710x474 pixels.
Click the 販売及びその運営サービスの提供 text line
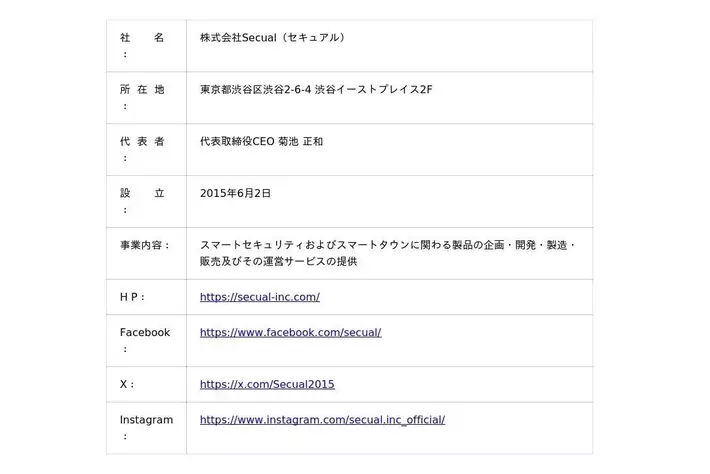coord(278,262)
